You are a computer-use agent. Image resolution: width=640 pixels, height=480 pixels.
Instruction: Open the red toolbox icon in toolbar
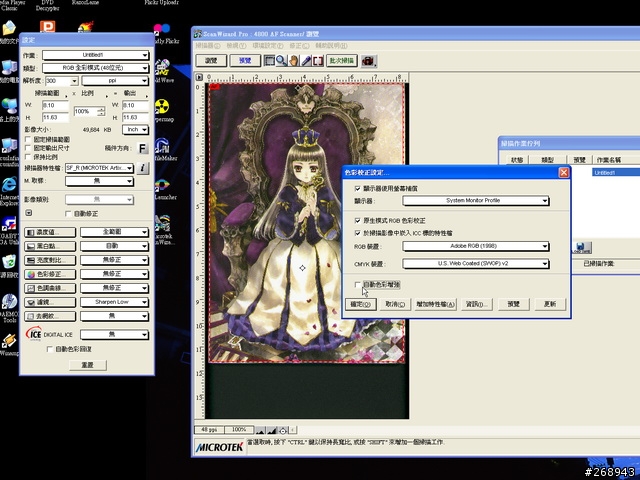(x=369, y=61)
